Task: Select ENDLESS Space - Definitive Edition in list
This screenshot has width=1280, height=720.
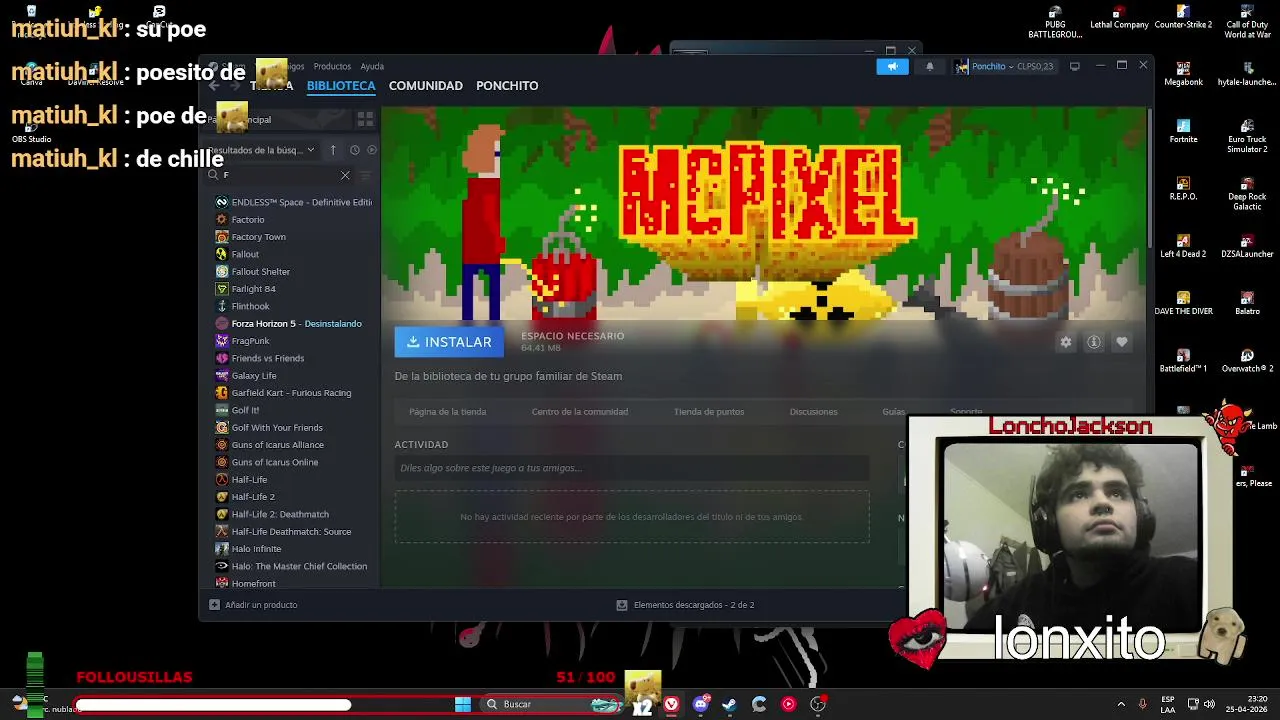Action: click(x=294, y=202)
